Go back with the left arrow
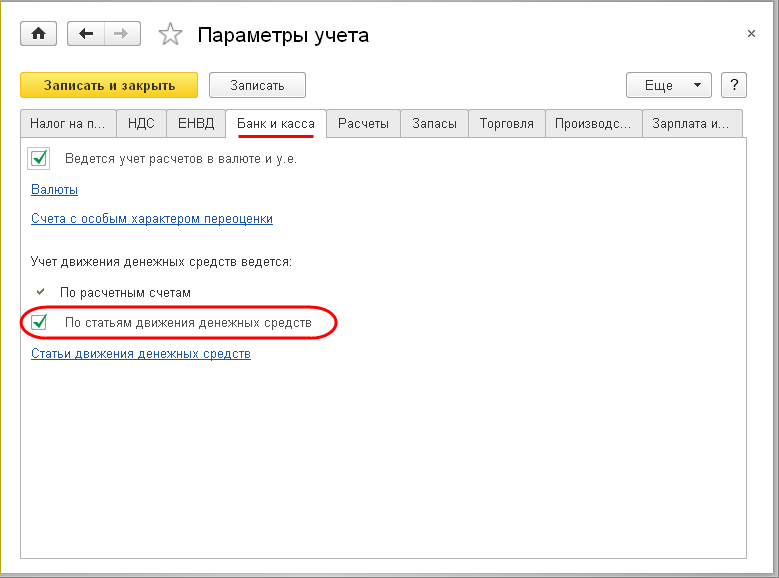The width and height of the screenshot is (779, 578). pos(86,34)
